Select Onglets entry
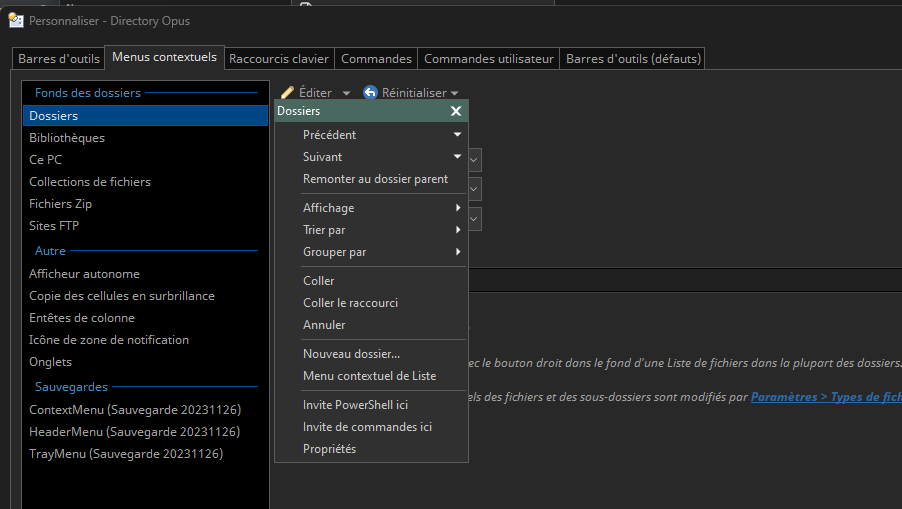This screenshot has height=509, width=902. click(146, 362)
